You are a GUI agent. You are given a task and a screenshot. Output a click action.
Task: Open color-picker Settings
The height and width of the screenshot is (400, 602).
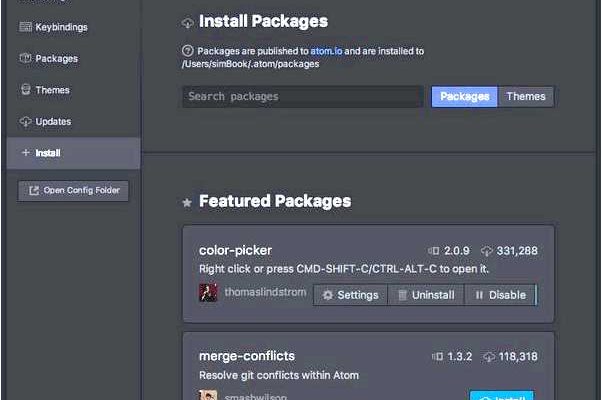point(350,295)
